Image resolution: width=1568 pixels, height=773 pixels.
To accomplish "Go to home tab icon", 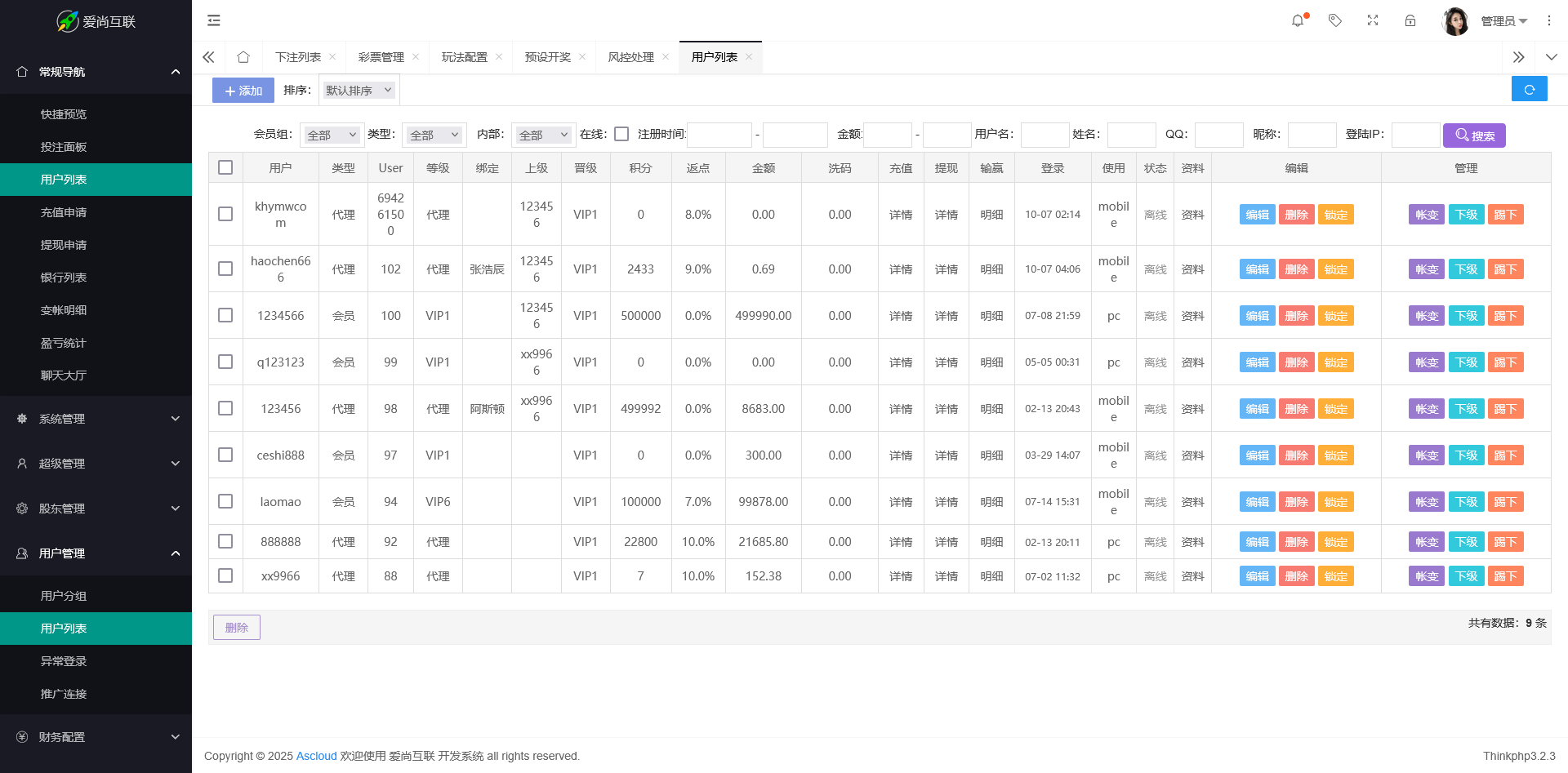I will (x=243, y=57).
